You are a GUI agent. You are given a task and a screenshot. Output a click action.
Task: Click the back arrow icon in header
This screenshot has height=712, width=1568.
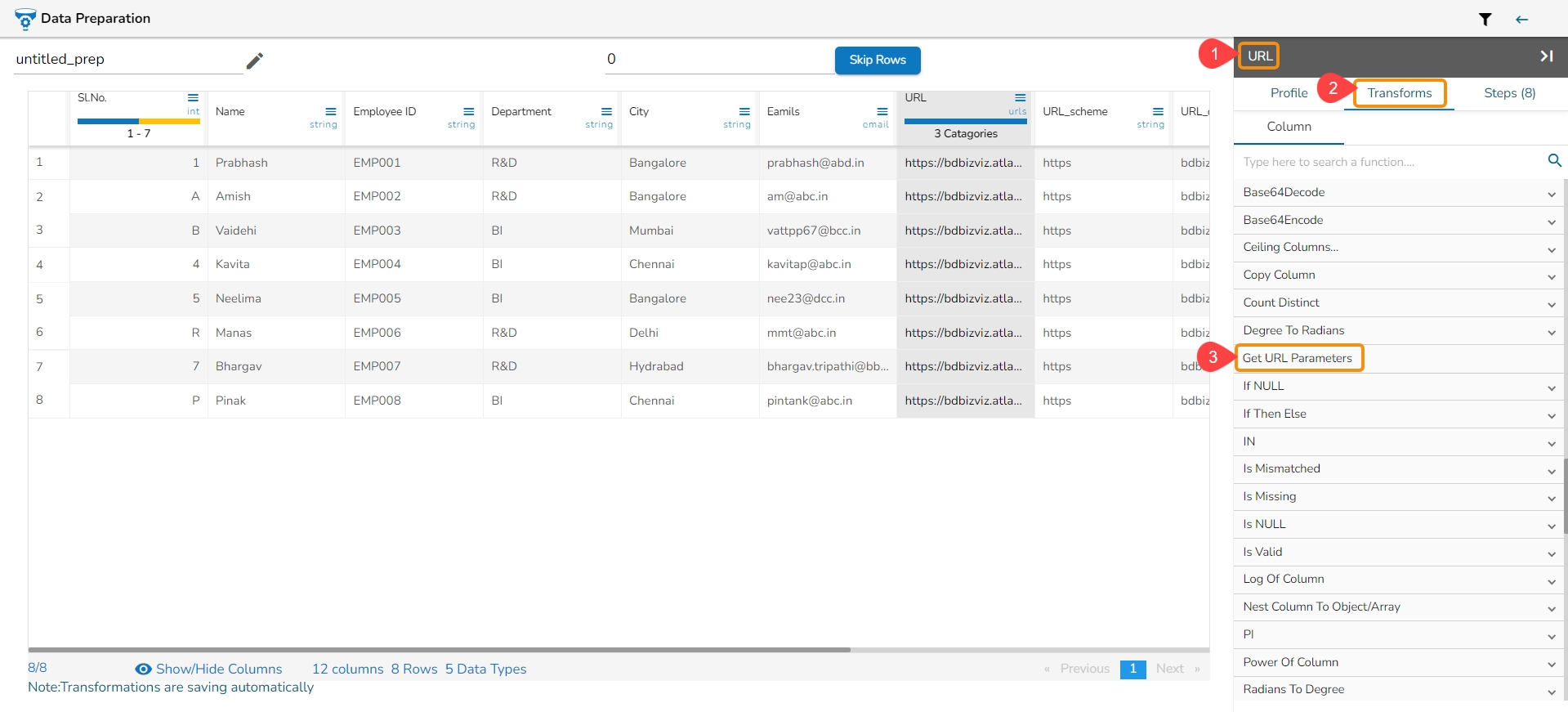[1521, 20]
